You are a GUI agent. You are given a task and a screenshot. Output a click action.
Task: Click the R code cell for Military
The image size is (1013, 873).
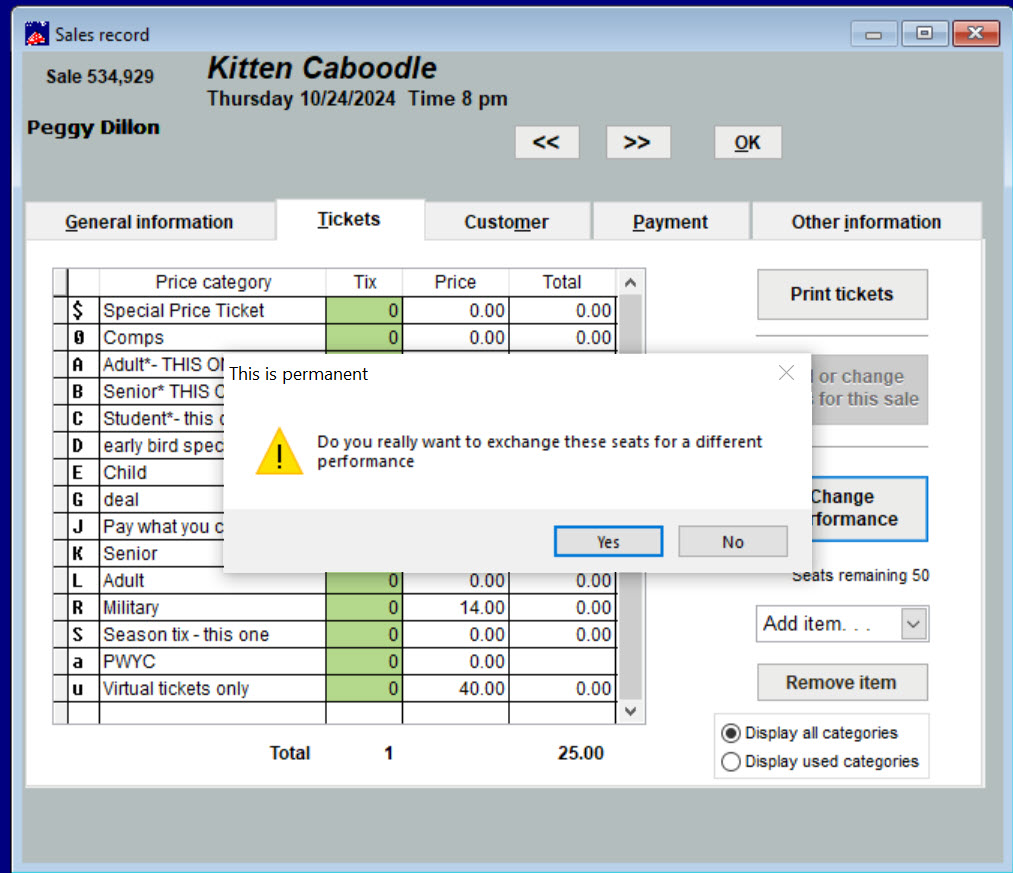(84, 608)
